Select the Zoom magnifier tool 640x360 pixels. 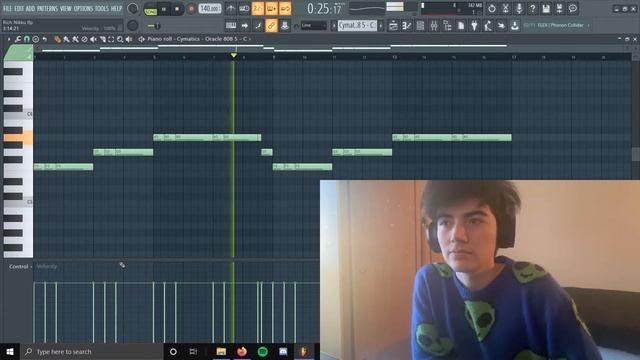[x=120, y=39]
